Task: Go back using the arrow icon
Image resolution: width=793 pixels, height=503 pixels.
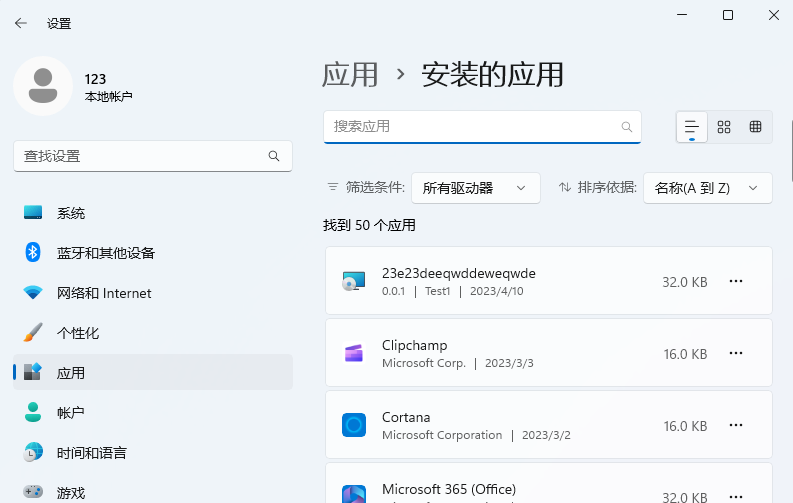Action: 21,23
